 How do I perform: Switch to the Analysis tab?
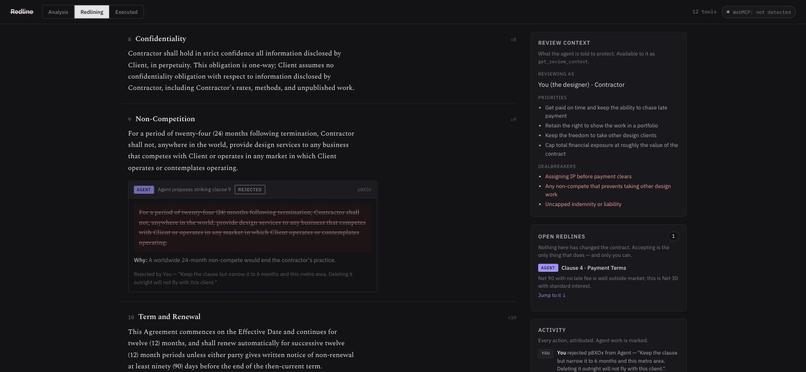point(58,12)
